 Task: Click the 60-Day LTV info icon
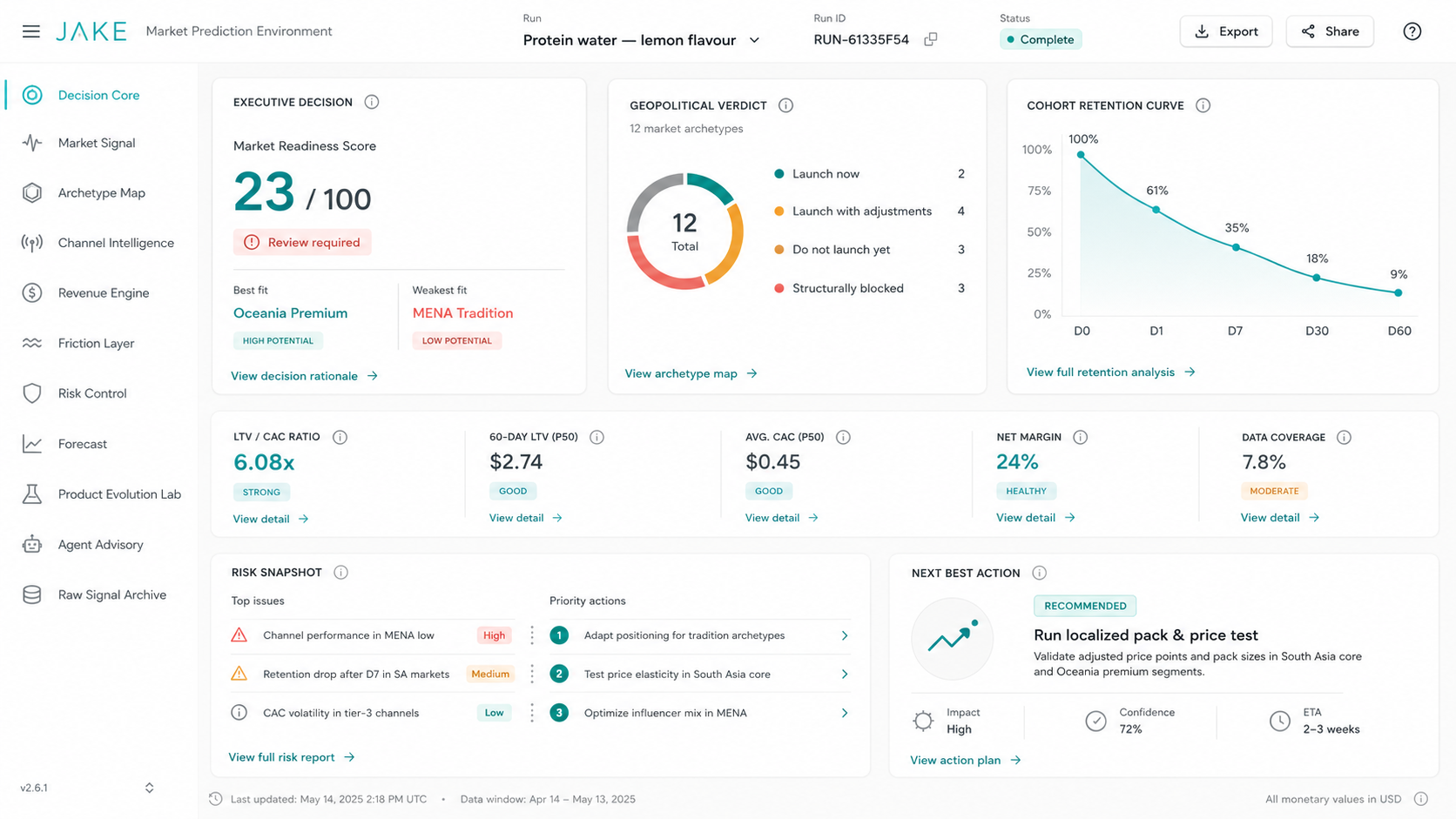pyautogui.click(x=597, y=437)
